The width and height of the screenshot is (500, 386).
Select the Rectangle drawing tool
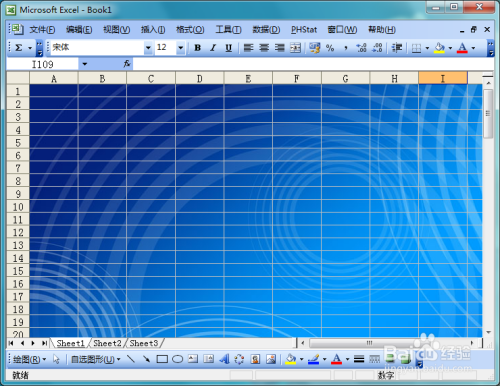click(x=162, y=359)
